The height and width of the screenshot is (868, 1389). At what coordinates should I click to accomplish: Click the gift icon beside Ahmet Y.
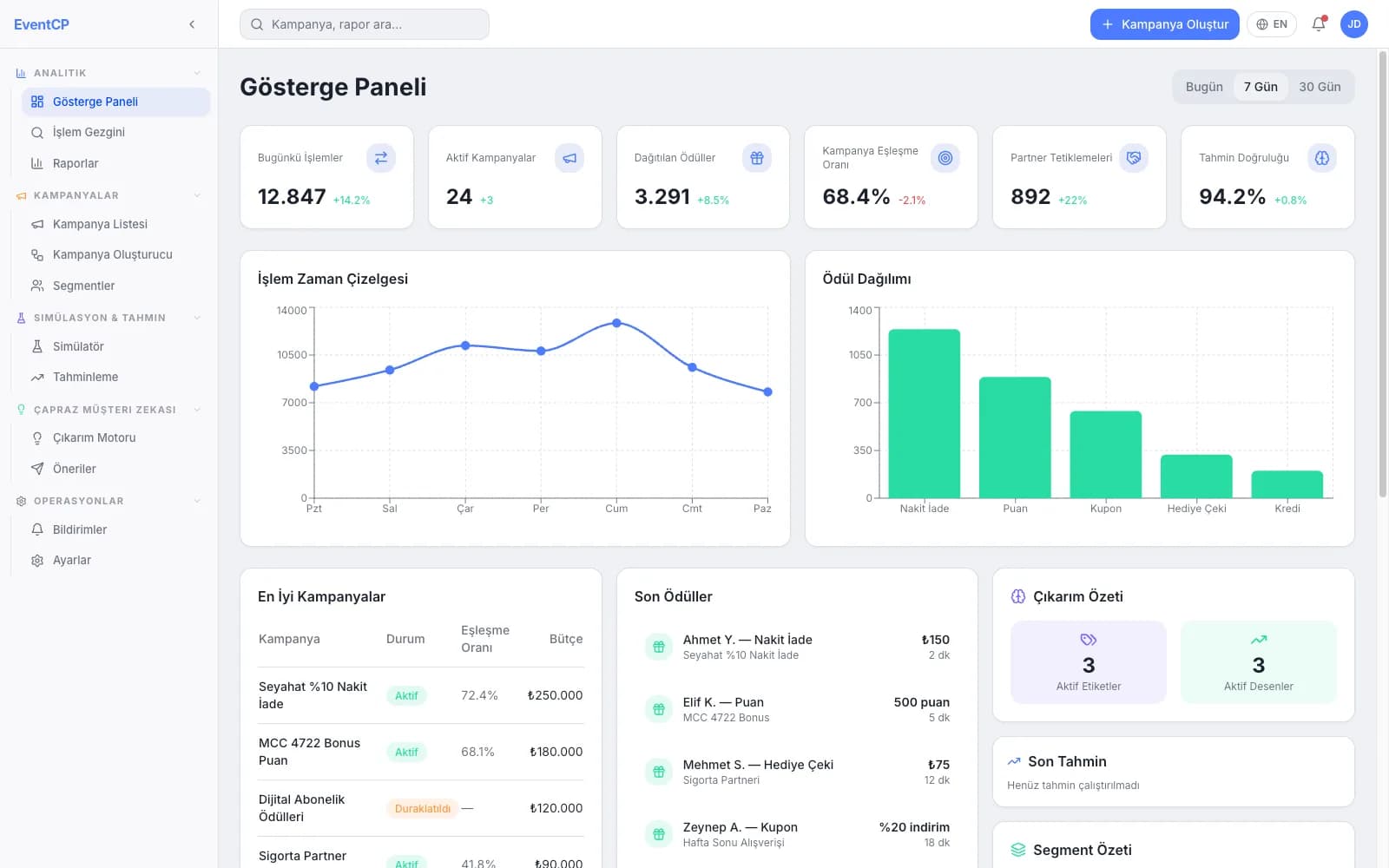[x=659, y=647]
